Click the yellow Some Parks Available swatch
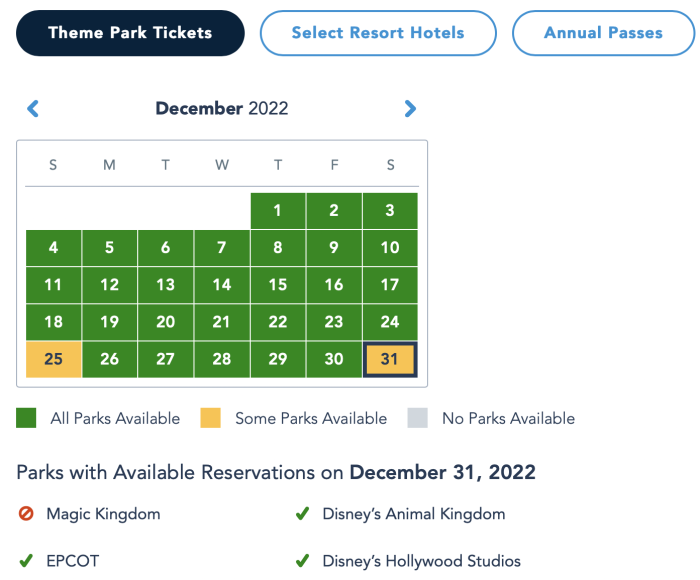Screen dimensions: 700x580 coord(210,418)
